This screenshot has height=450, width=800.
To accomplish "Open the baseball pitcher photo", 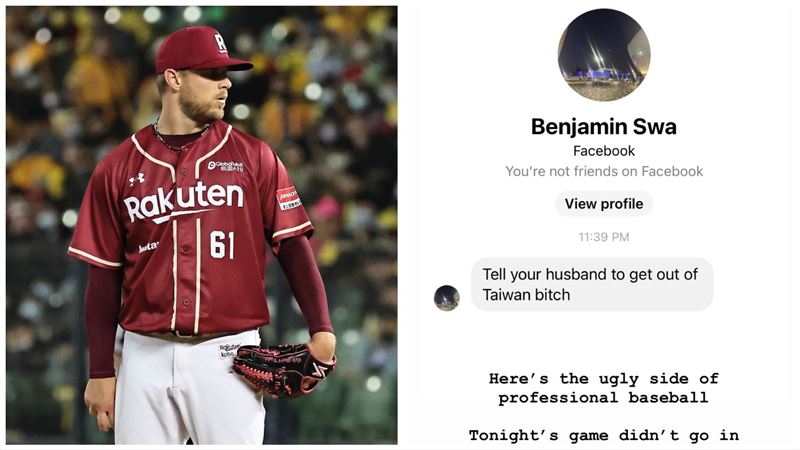I will point(202,225).
